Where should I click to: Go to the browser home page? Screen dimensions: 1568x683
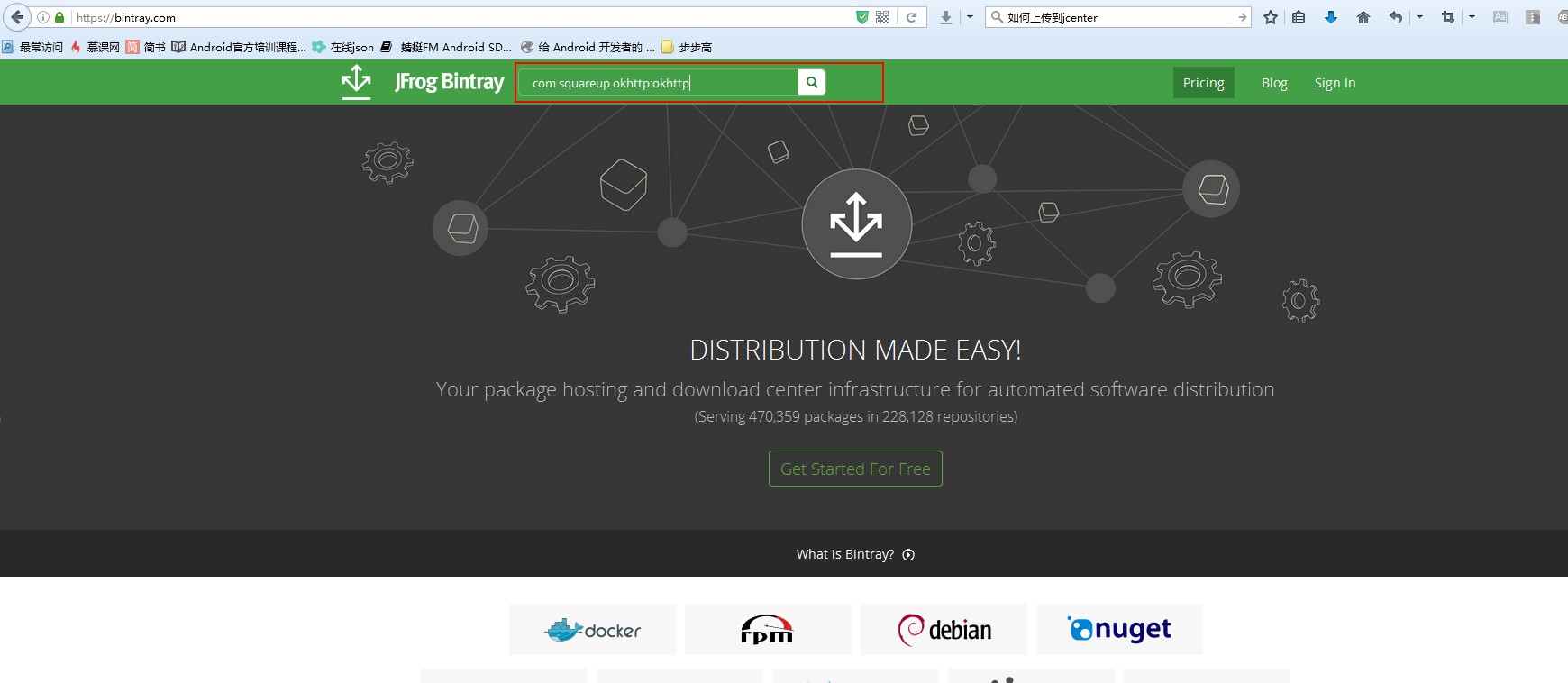click(1363, 17)
